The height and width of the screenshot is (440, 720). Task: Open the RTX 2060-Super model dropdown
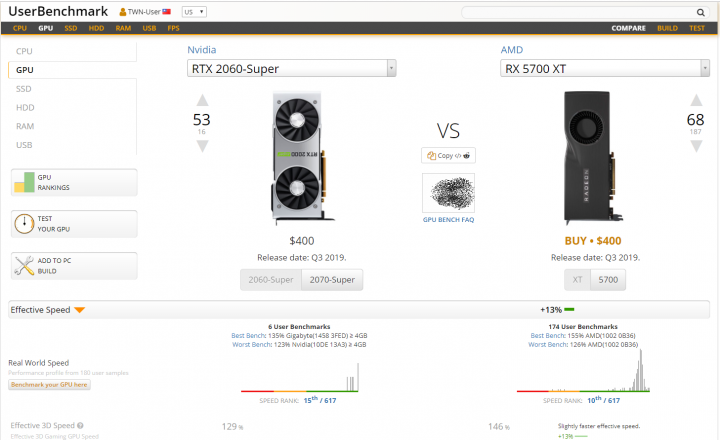(x=292, y=68)
